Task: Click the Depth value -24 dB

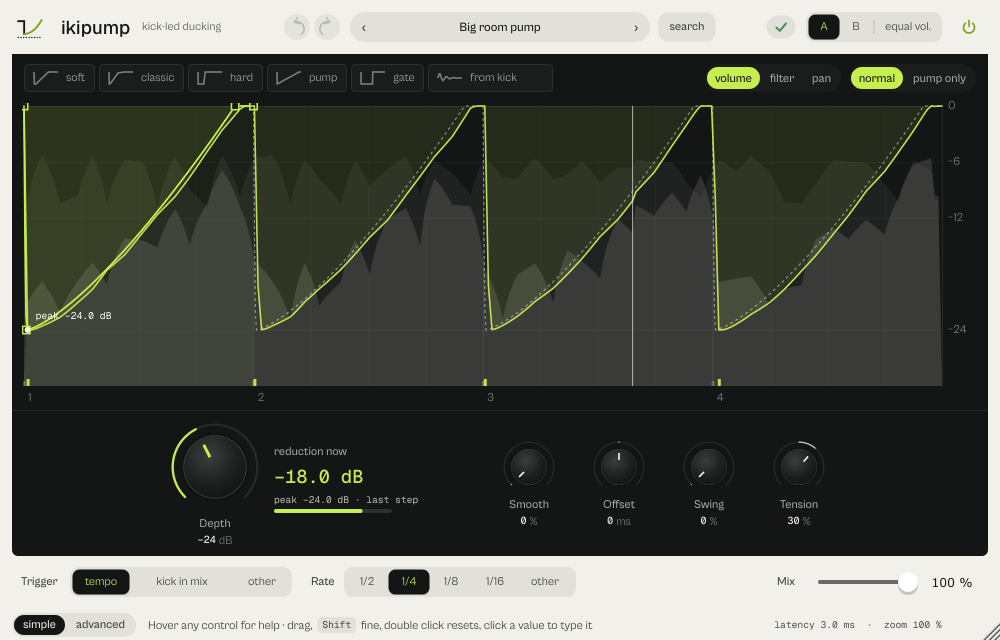Action: point(215,540)
